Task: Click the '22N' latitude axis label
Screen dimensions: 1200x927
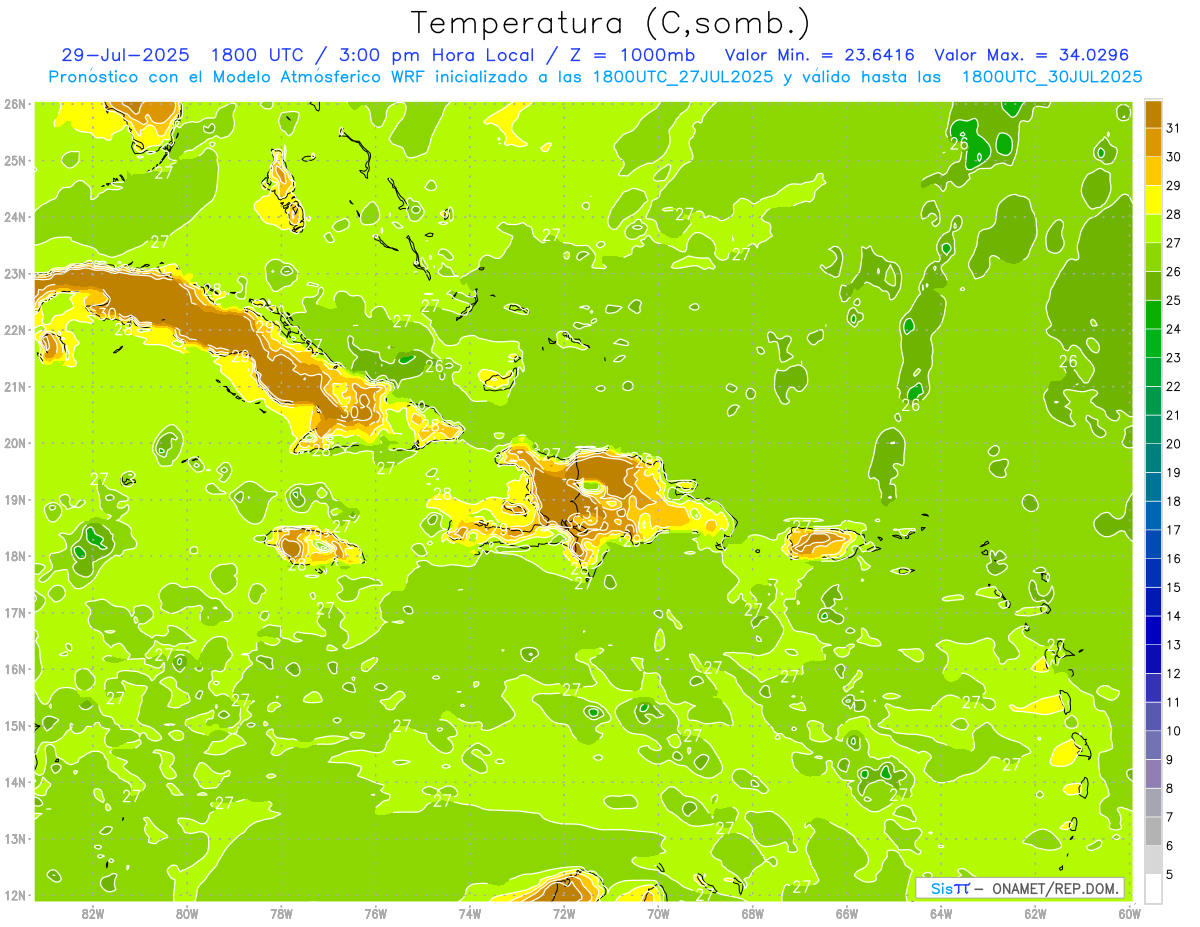Action: tap(14, 330)
